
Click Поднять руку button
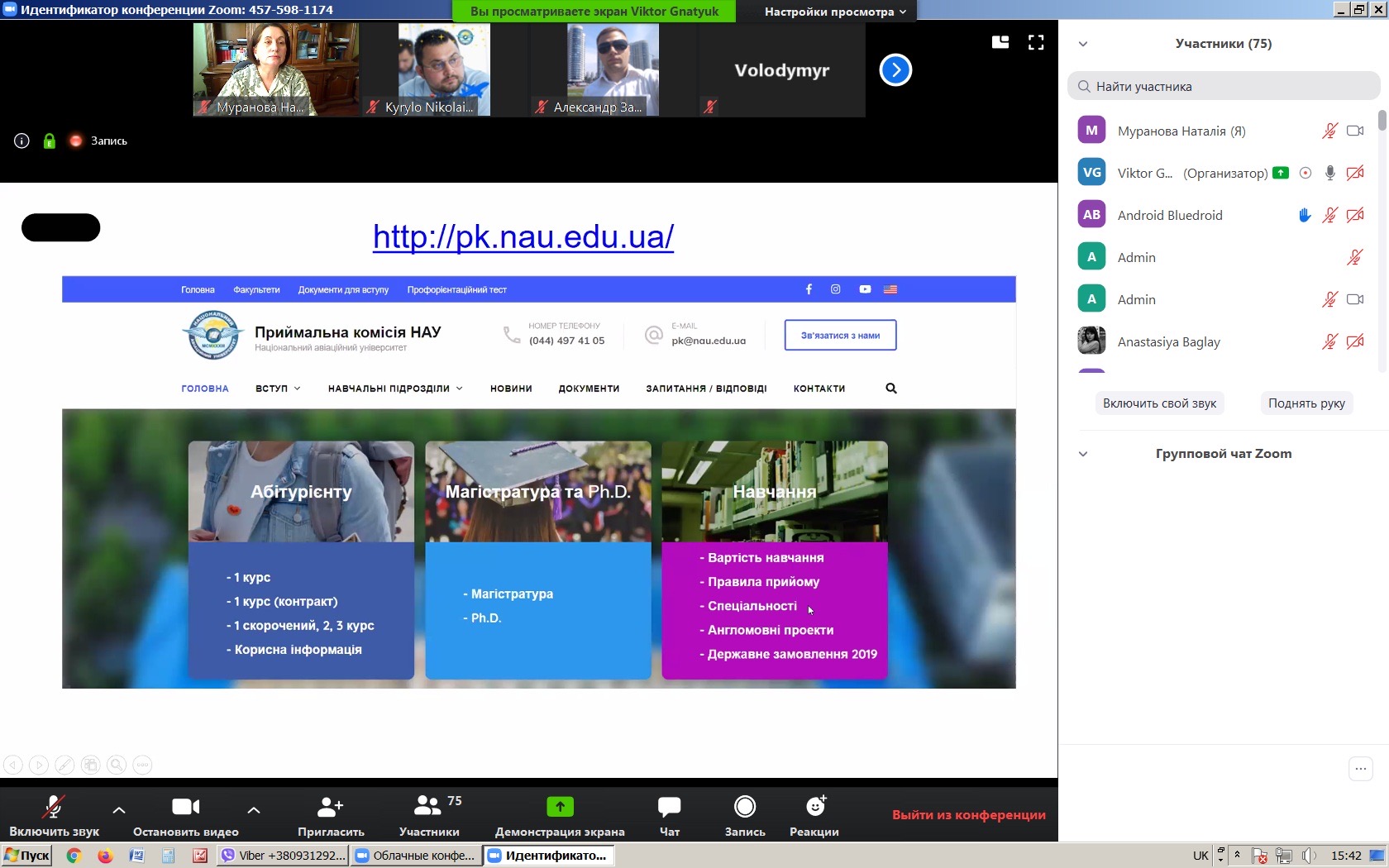point(1306,403)
